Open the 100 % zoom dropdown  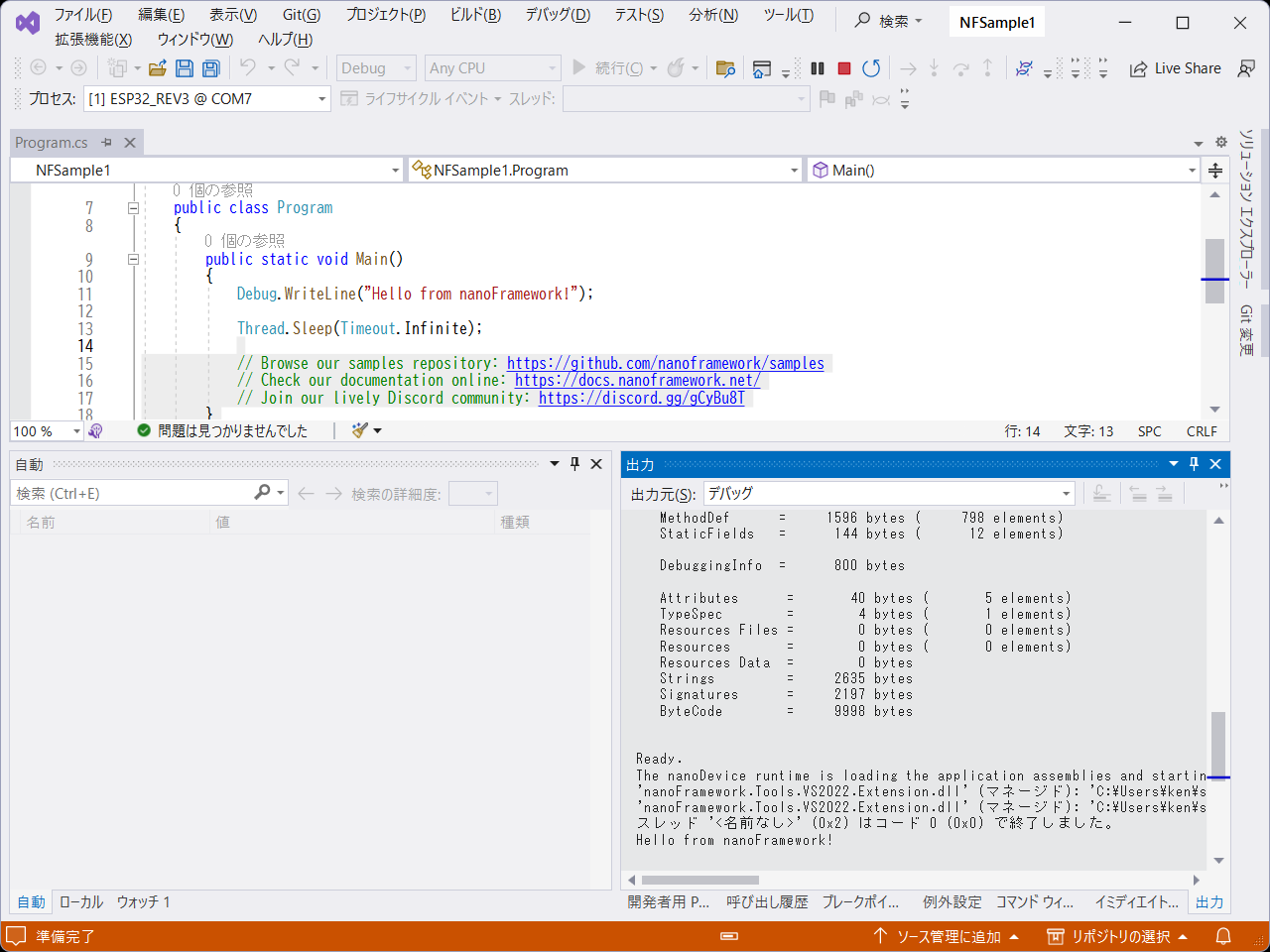pyautogui.click(x=47, y=431)
